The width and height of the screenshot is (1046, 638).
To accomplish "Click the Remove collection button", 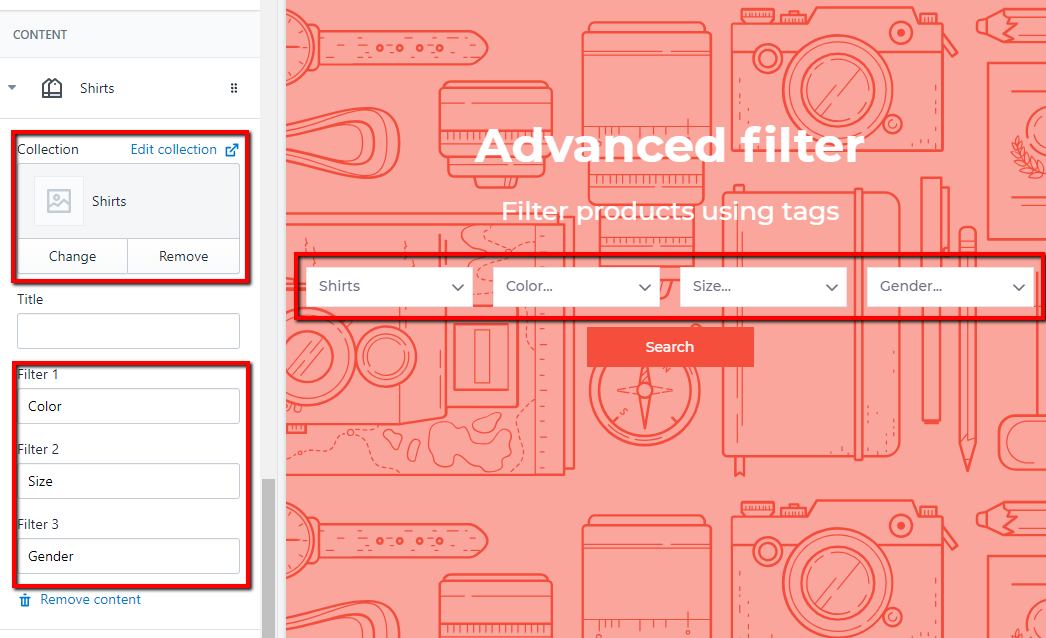I will pos(183,256).
